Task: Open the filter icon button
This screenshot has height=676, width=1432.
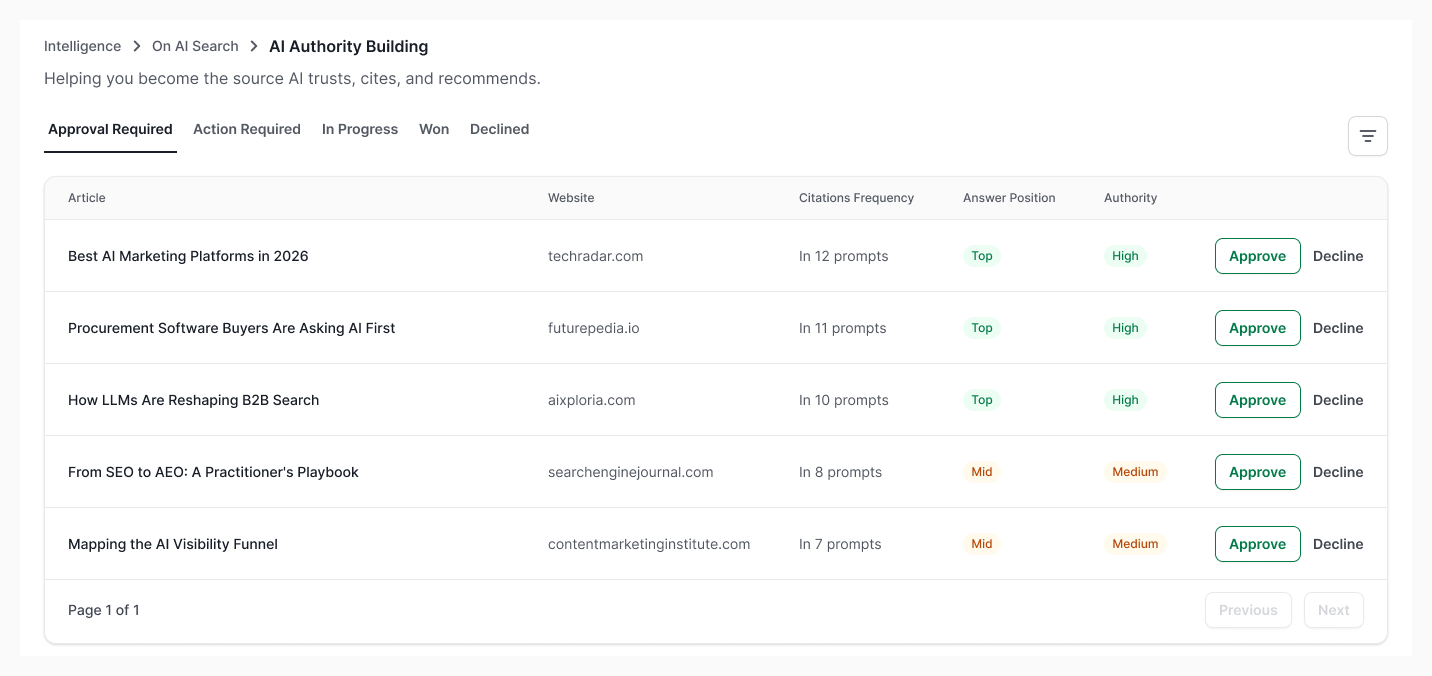Action: [x=1367, y=136]
